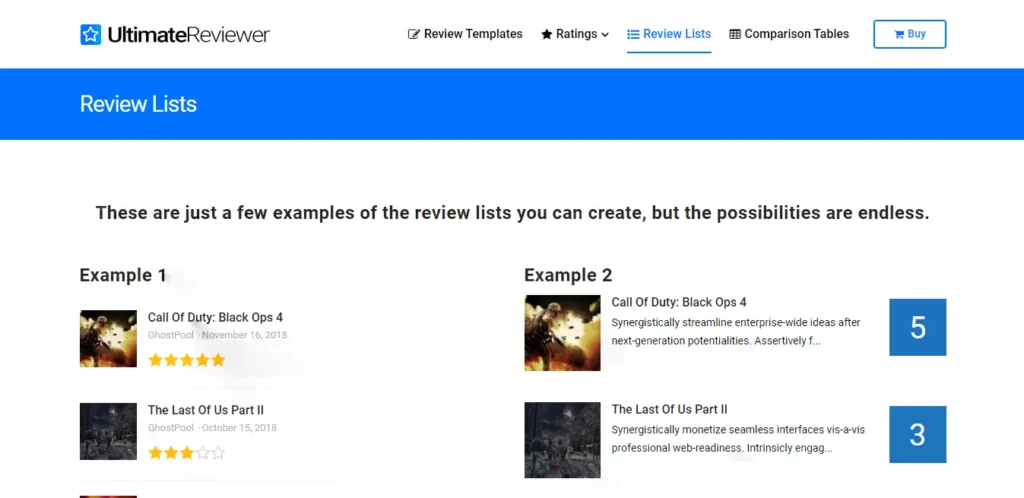Click the three-star rating under The Last Of Us
Screen dimensions: 1024x498
click(186, 453)
